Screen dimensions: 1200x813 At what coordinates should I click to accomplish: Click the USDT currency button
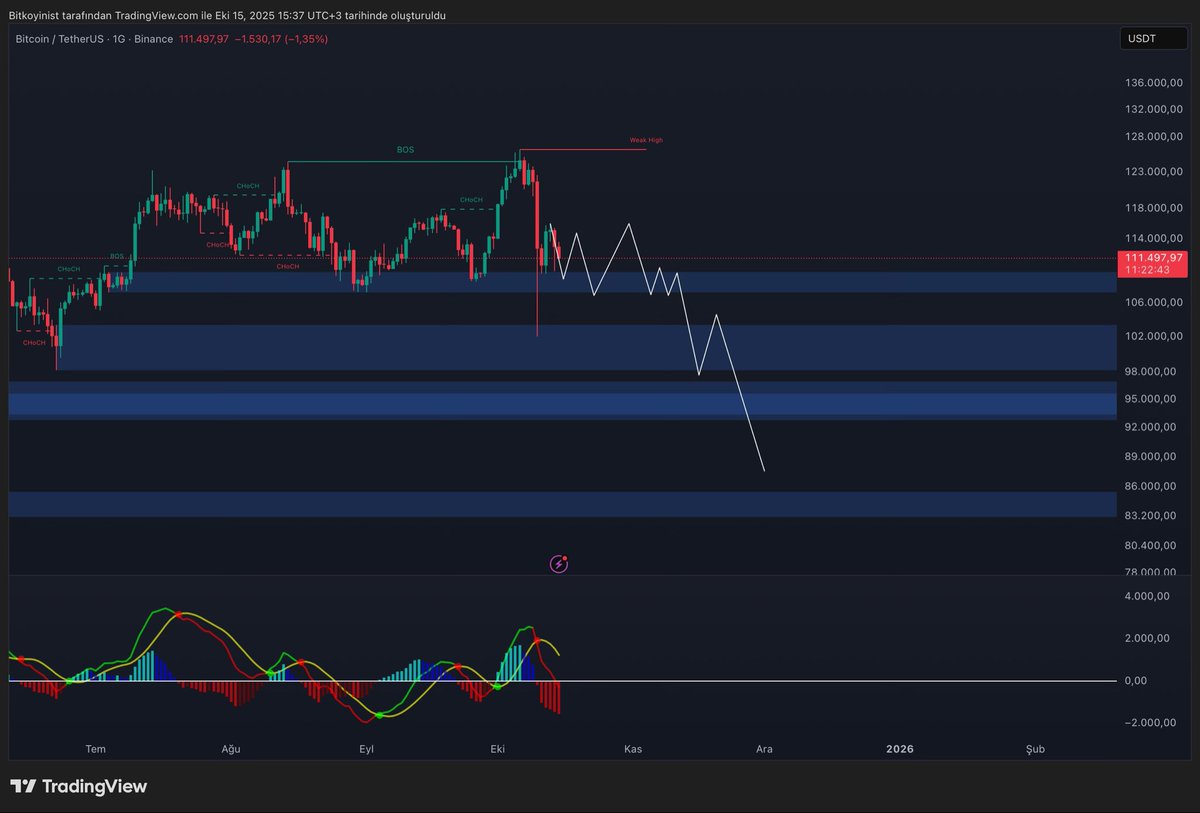[1153, 39]
